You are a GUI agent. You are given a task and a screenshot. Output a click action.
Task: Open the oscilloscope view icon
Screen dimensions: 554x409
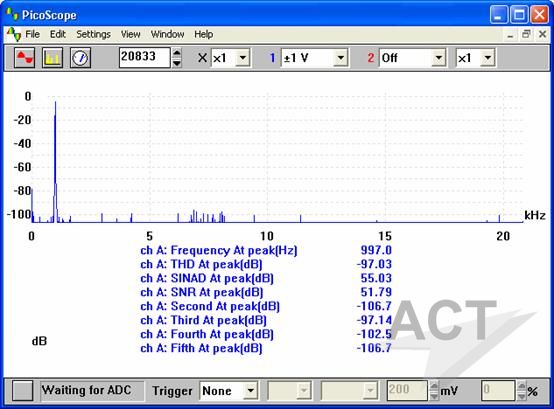coord(24,58)
